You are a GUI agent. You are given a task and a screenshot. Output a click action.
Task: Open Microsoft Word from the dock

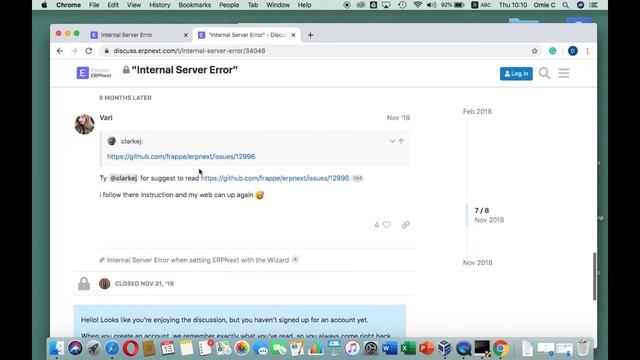(x=389, y=348)
